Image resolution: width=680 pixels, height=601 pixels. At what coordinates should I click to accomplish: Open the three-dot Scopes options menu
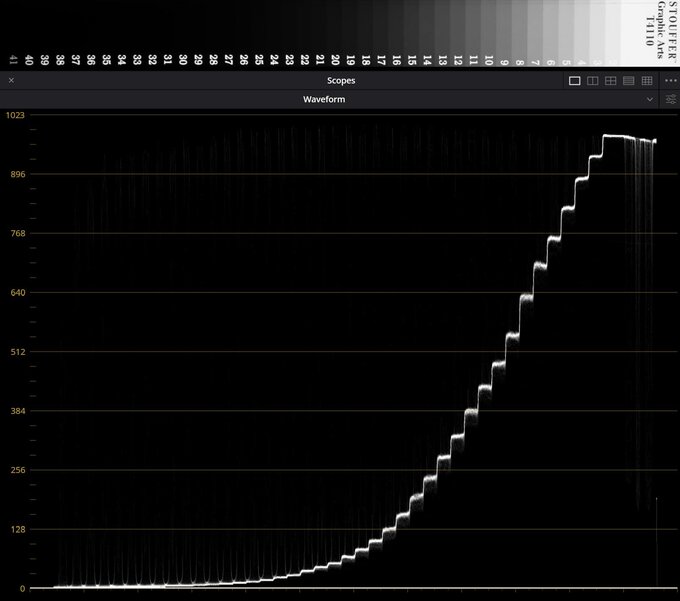(670, 81)
